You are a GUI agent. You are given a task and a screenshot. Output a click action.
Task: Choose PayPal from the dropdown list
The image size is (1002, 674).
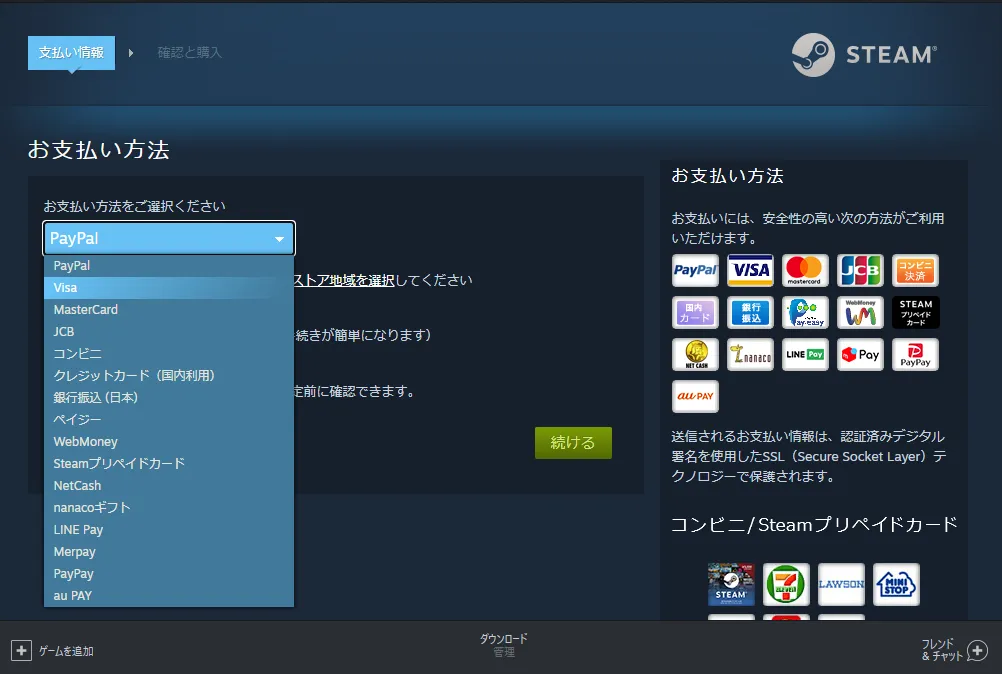tap(169, 266)
